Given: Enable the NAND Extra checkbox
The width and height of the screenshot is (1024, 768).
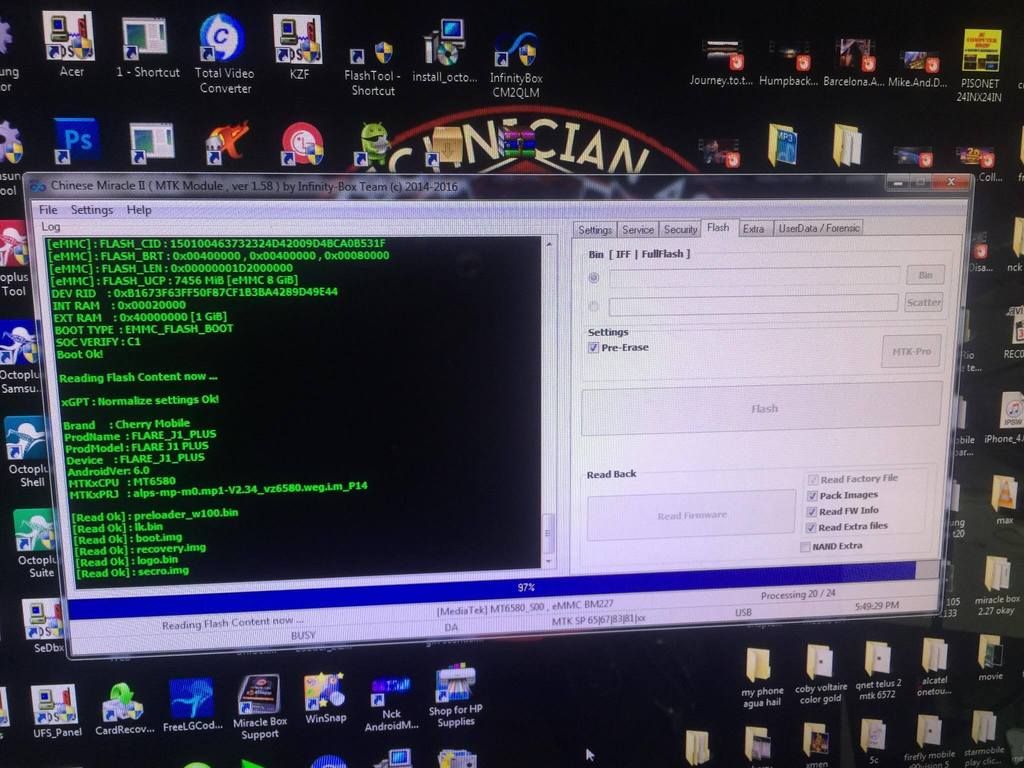Looking at the screenshot, I should pyautogui.click(x=805, y=546).
